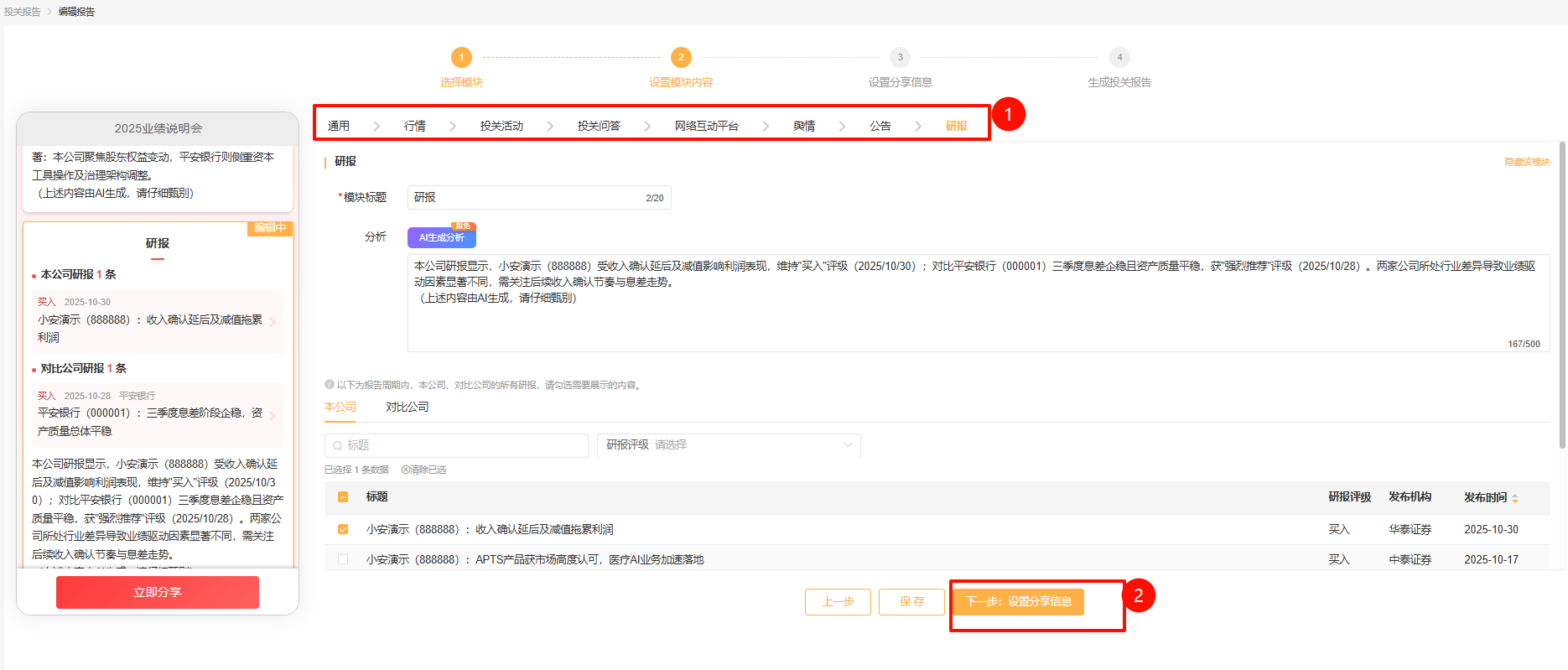Image resolution: width=1568 pixels, height=670 pixels.
Task: Open the 行情 module tab
Action: click(415, 126)
